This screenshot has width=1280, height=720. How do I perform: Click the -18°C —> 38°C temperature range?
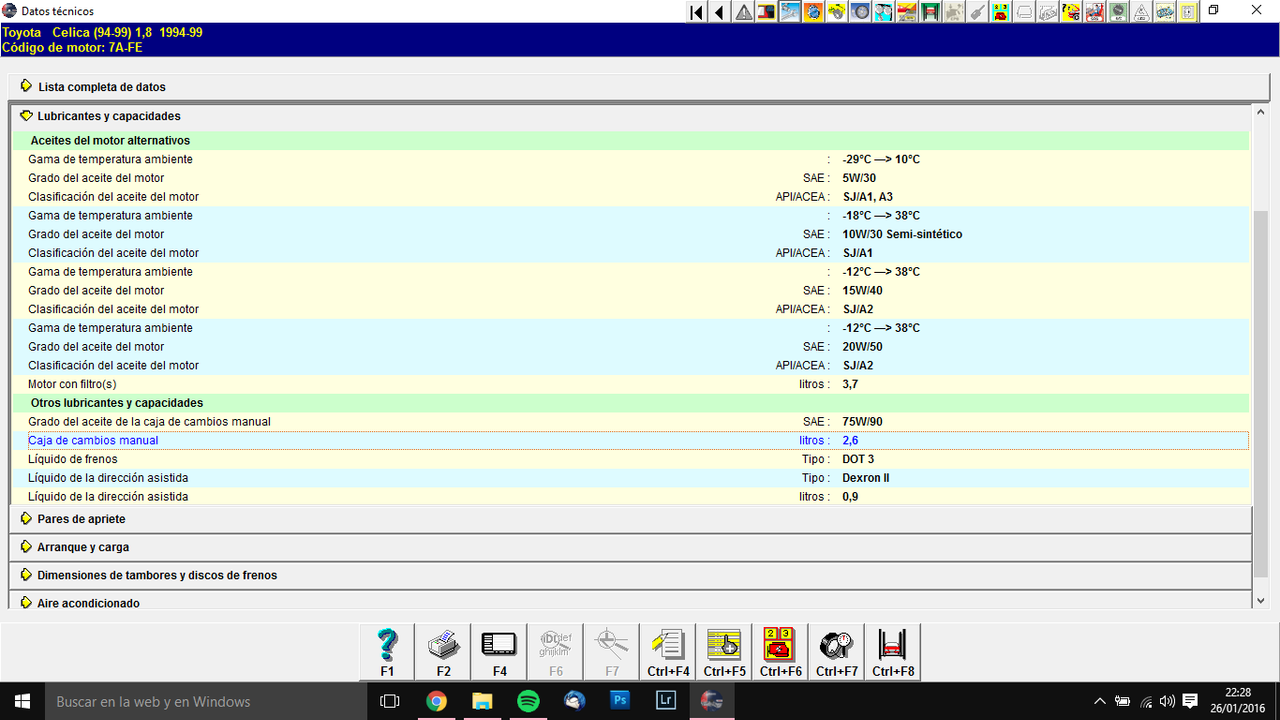tap(881, 216)
